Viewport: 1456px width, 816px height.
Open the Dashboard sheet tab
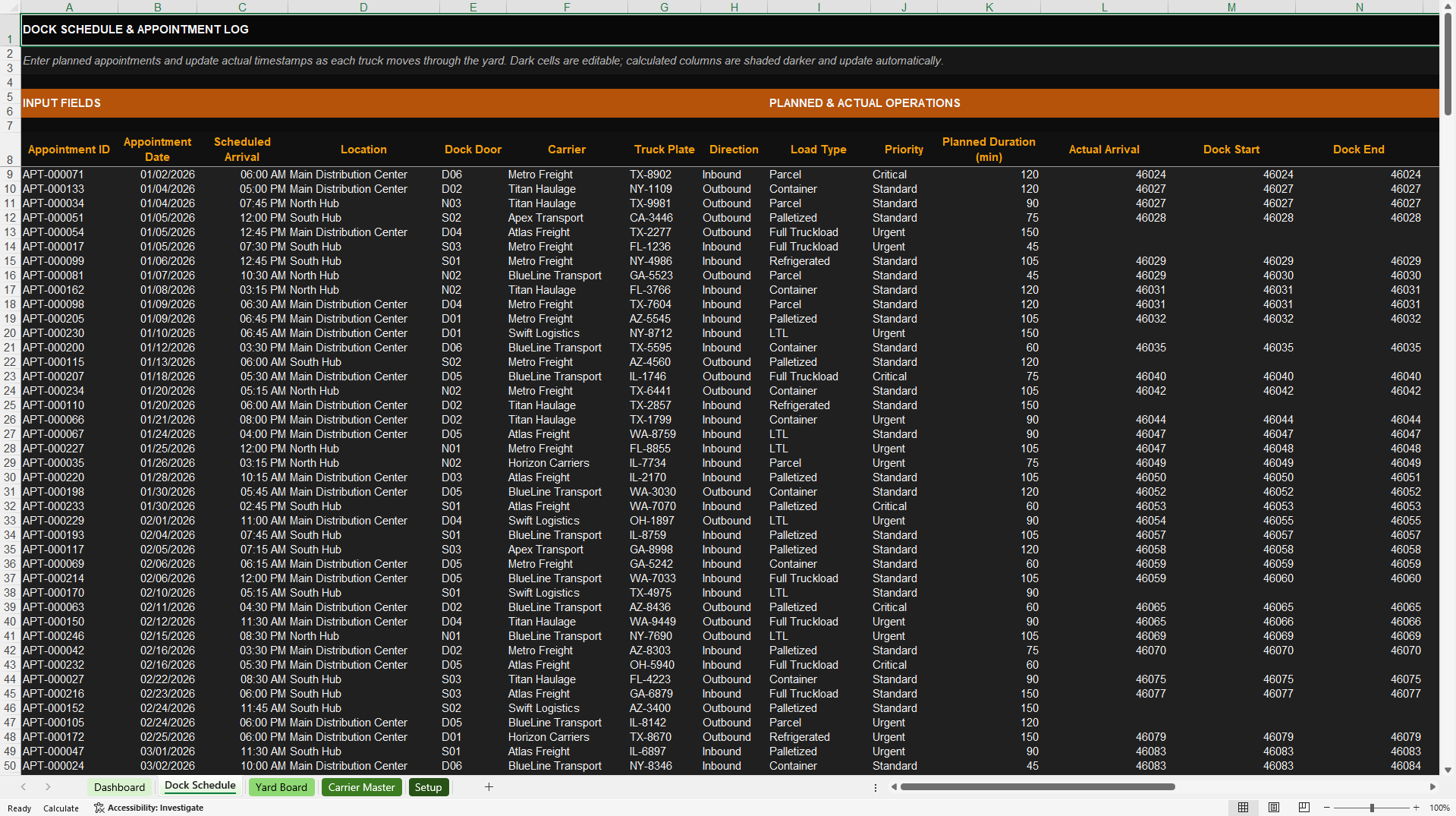[x=119, y=787]
